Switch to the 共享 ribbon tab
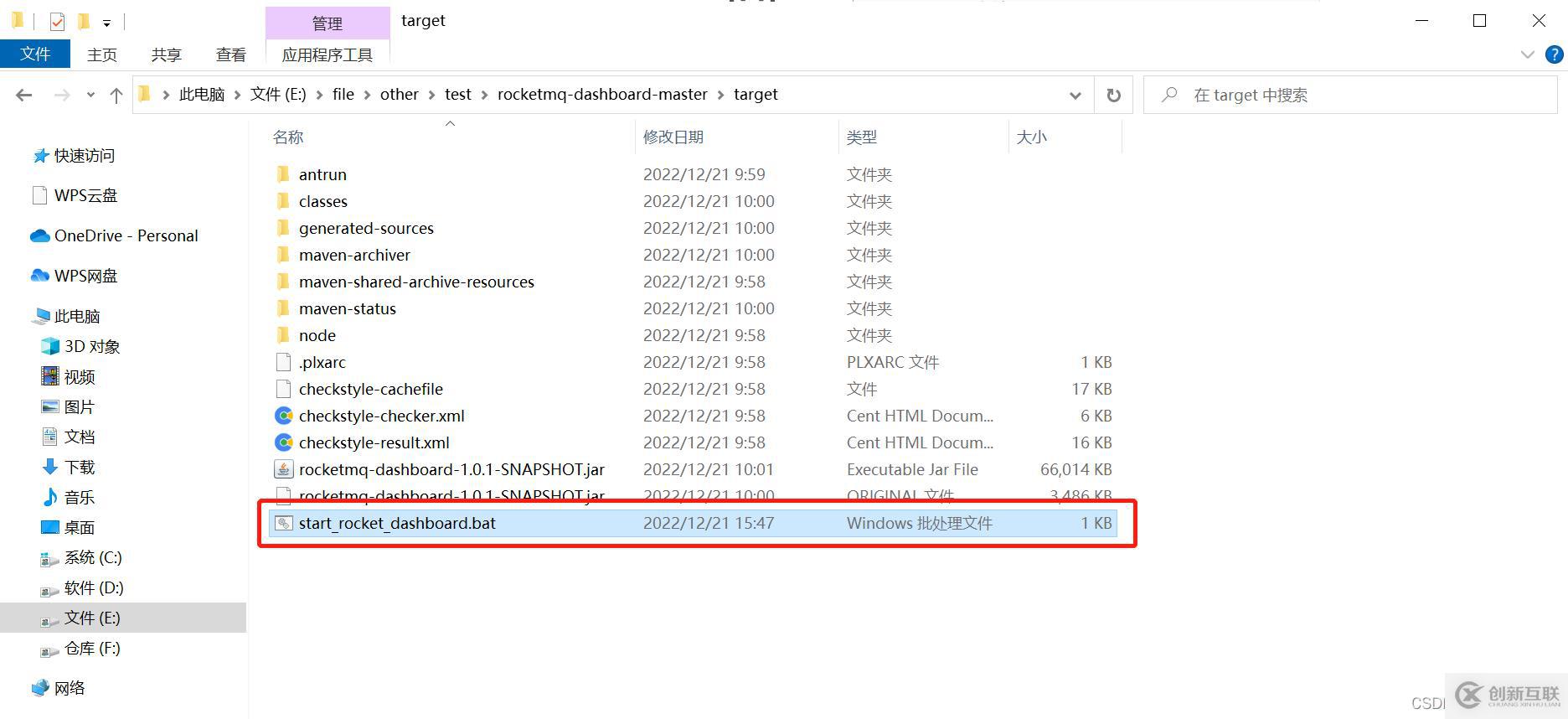This screenshot has height=719, width=1568. tap(167, 54)
